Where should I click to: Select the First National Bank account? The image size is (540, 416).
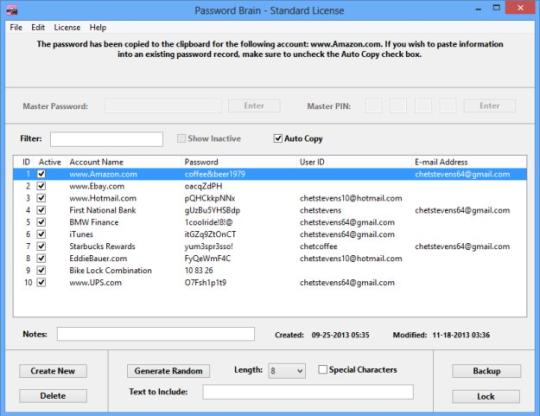click(x=102, y=210)
